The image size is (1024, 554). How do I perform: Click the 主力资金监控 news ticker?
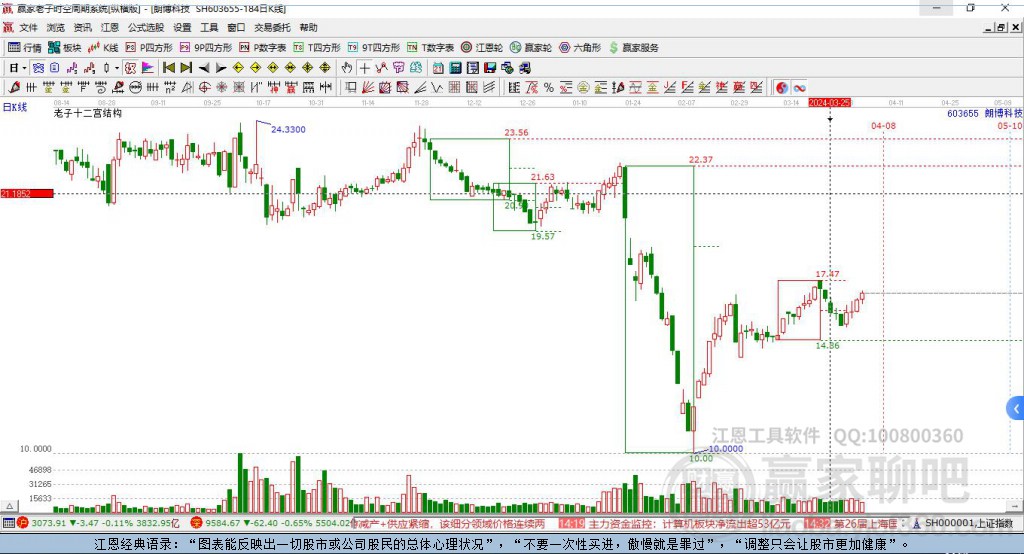point(676,524)
